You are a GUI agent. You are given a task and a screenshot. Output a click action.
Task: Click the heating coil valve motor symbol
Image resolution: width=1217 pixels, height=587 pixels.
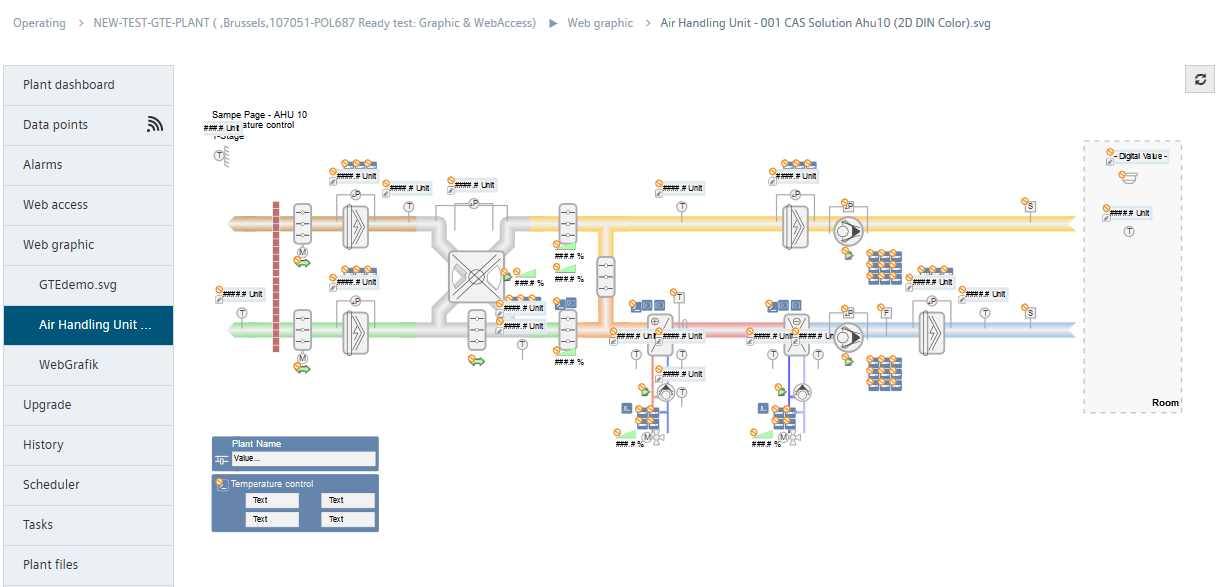[646, 437]
